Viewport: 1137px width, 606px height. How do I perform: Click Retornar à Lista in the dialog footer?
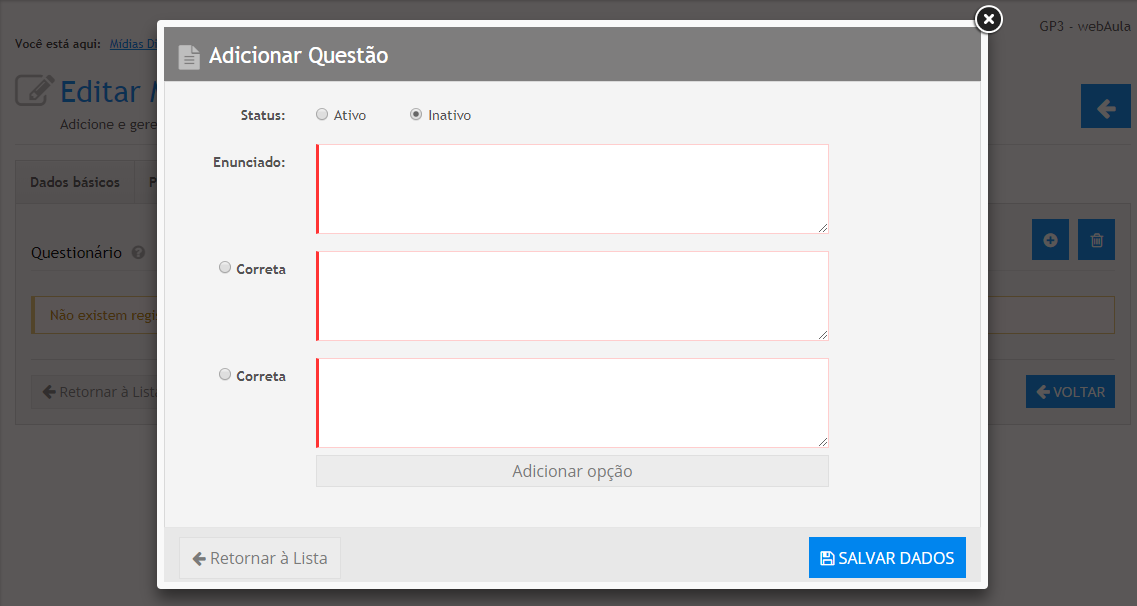pos(260,558)
